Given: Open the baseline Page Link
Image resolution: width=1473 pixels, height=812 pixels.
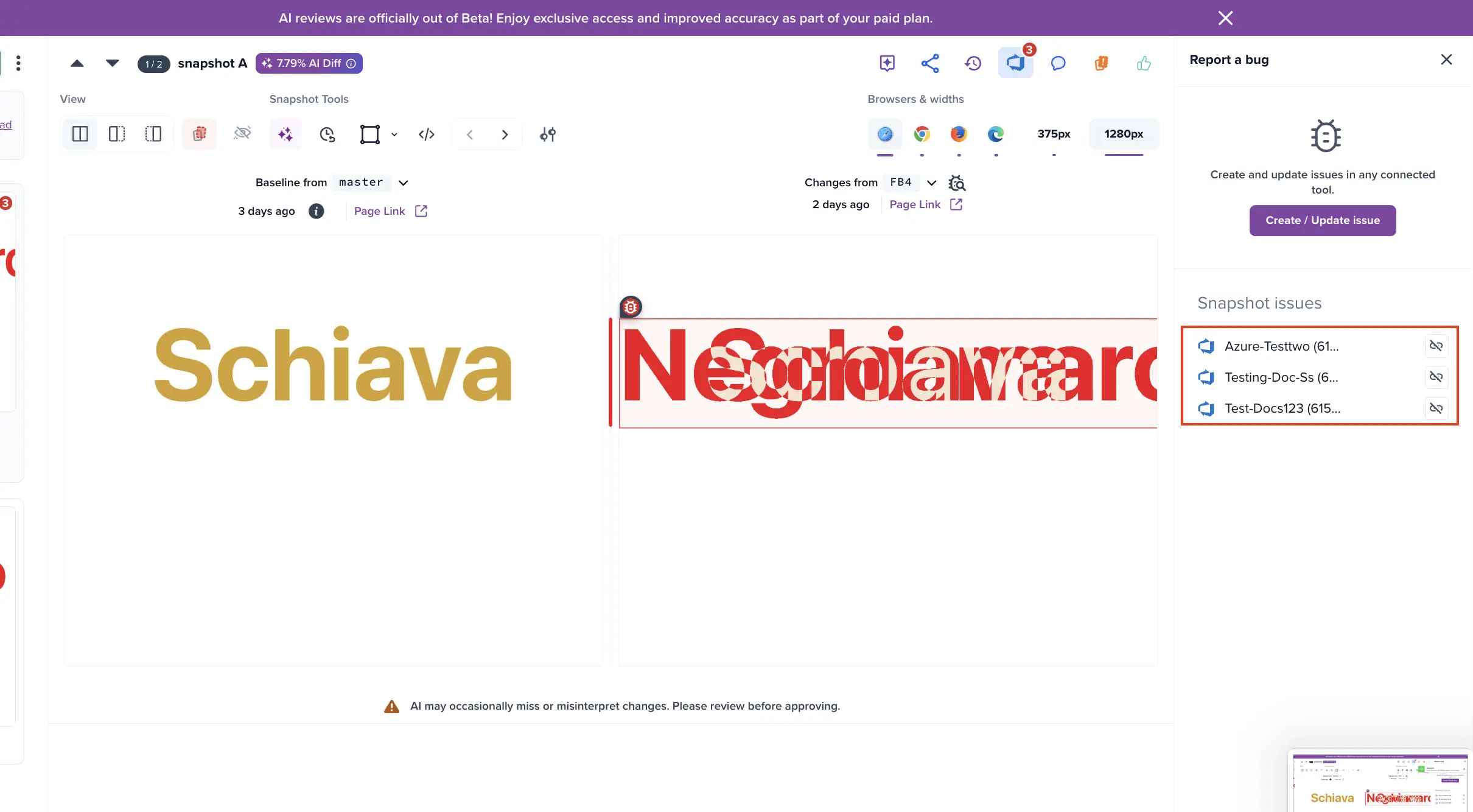Looking at the screenshot, I should tap(390, 211).
